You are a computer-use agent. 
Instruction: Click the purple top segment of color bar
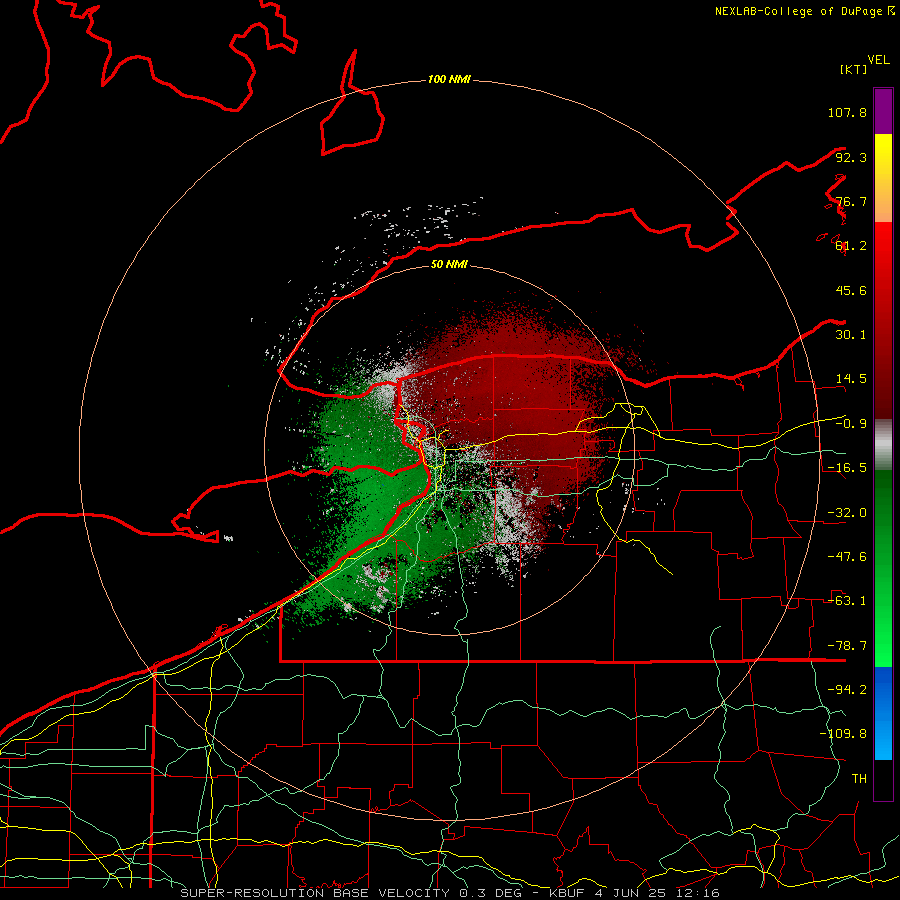click(883, 111)
